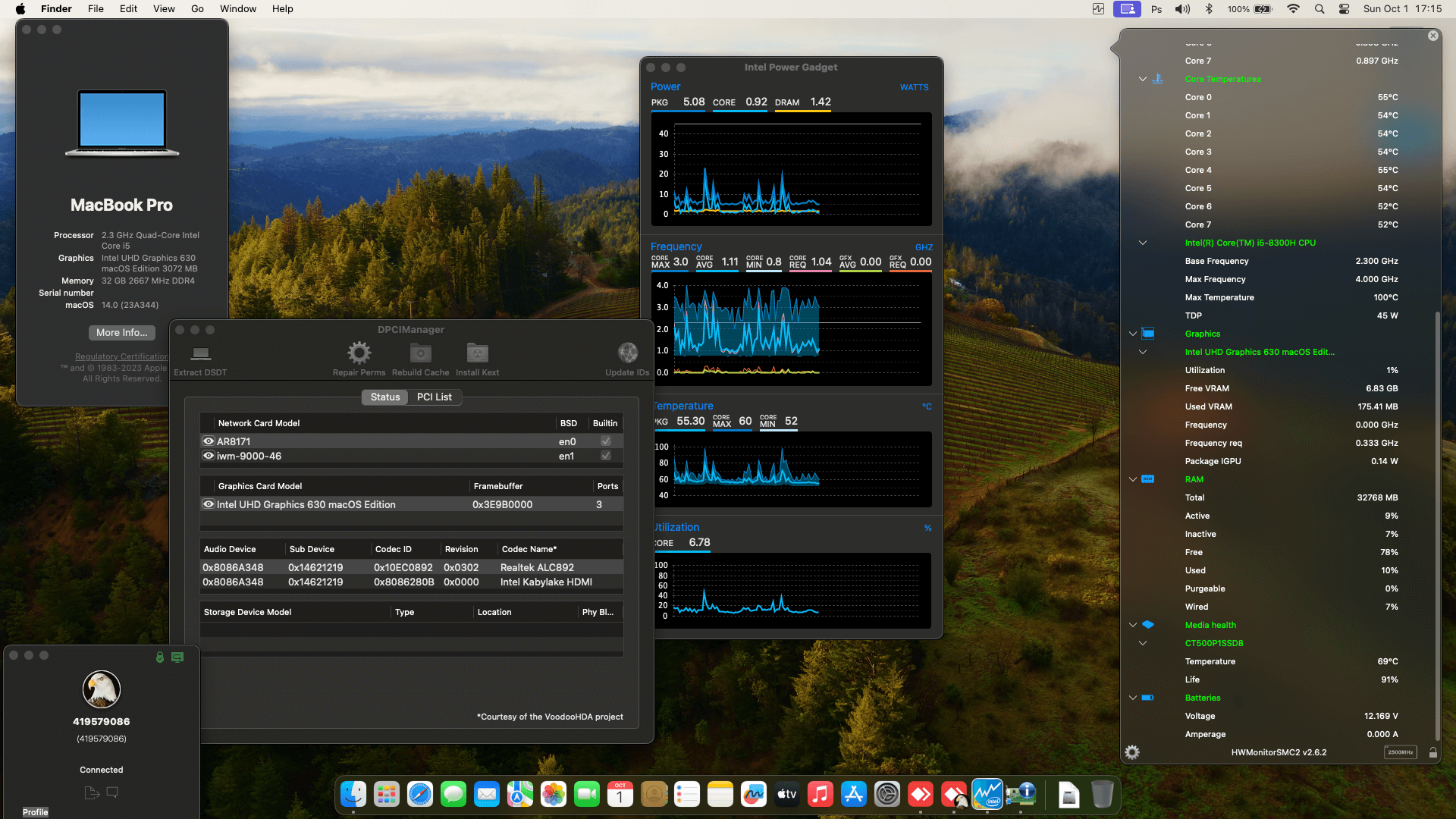Click file transfer icon under Connected
Screen dimensions: 1456x819
click(x=92, y=792)
